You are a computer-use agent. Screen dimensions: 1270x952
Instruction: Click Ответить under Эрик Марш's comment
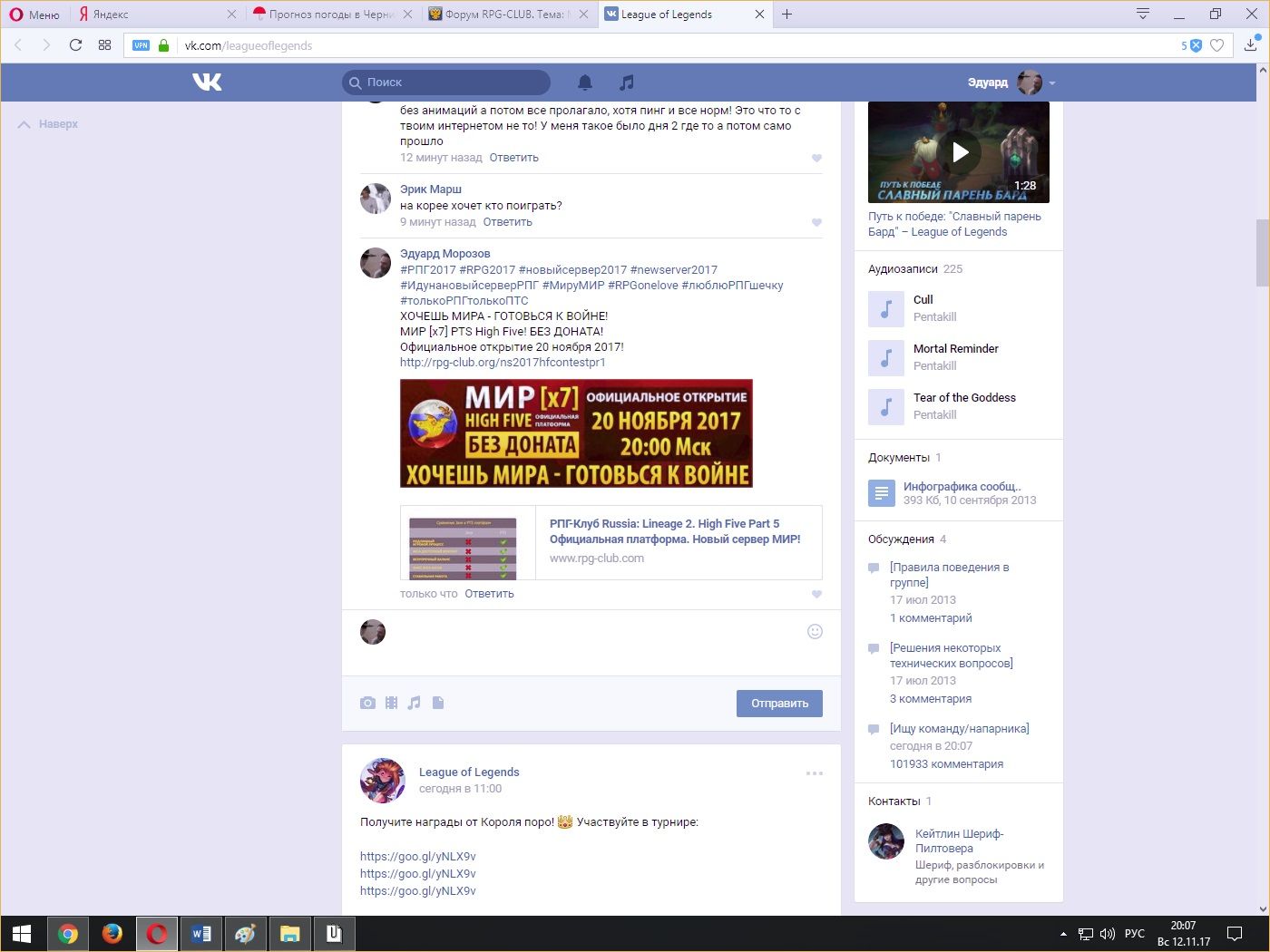507,222
